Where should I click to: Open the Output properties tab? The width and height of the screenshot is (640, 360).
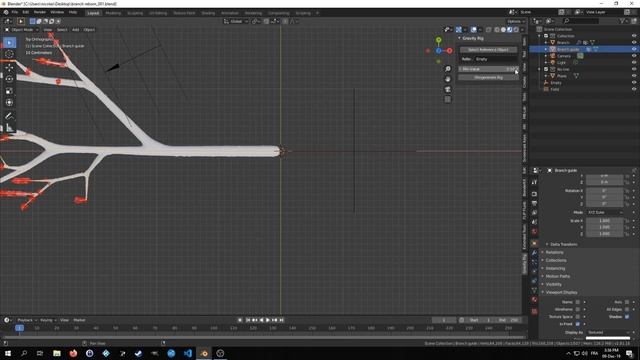point(534,203)
